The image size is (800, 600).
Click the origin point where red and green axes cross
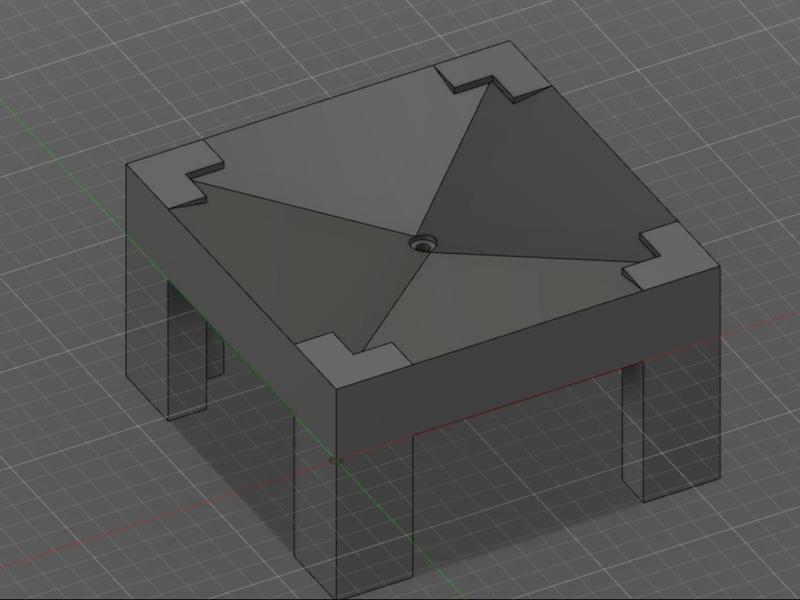pos(336,461)
